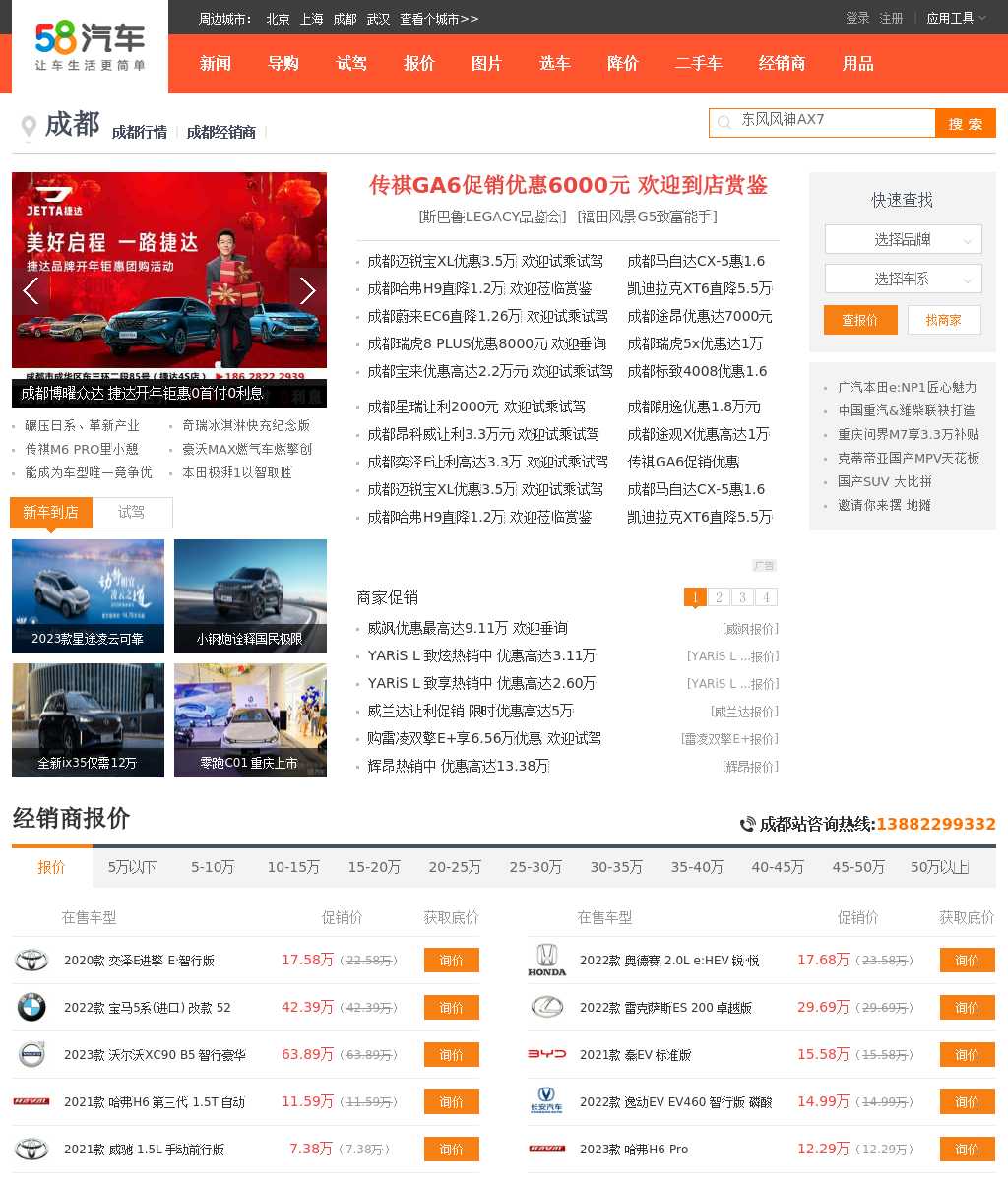Viewport: 1008px width, 1181px height.
Task: Go to page 2 of 商家促销
Action: 719,597
